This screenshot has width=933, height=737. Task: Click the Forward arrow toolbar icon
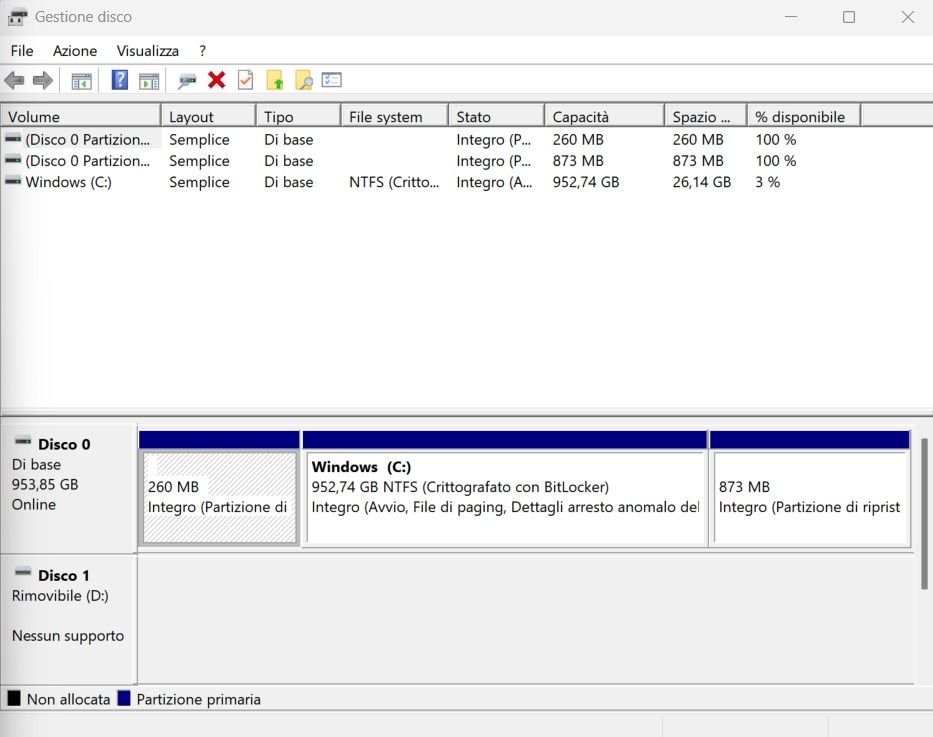(43, 80)
